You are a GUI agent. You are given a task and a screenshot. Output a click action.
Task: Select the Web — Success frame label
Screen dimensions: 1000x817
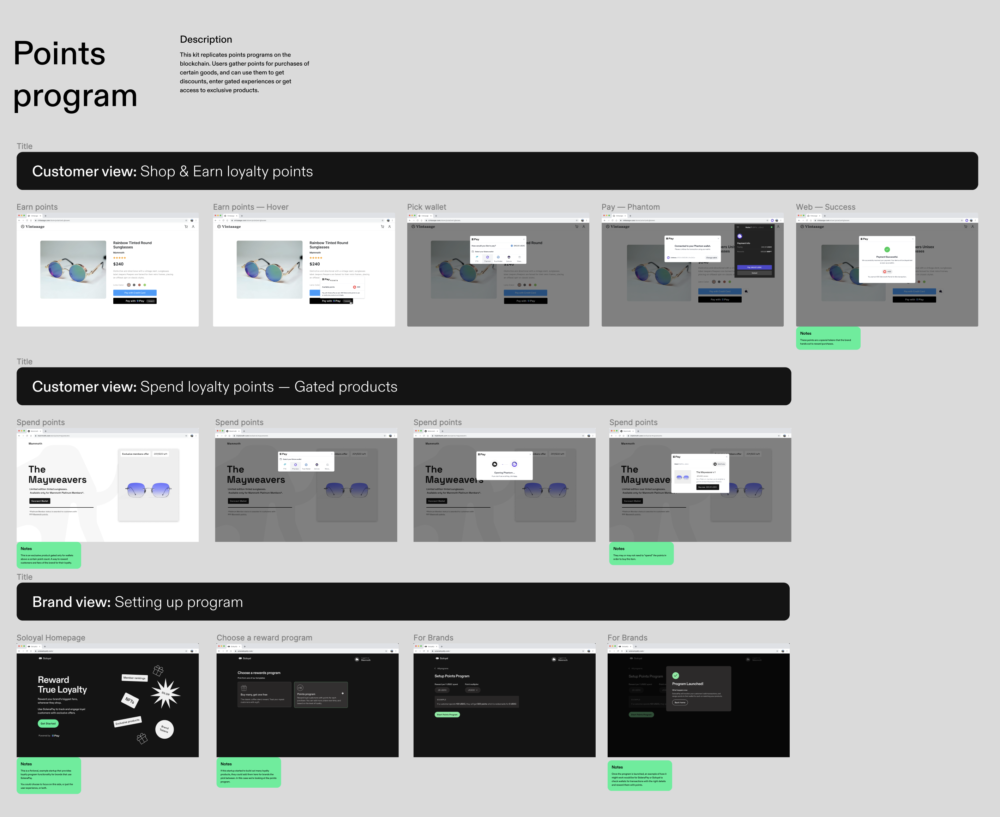825,207
